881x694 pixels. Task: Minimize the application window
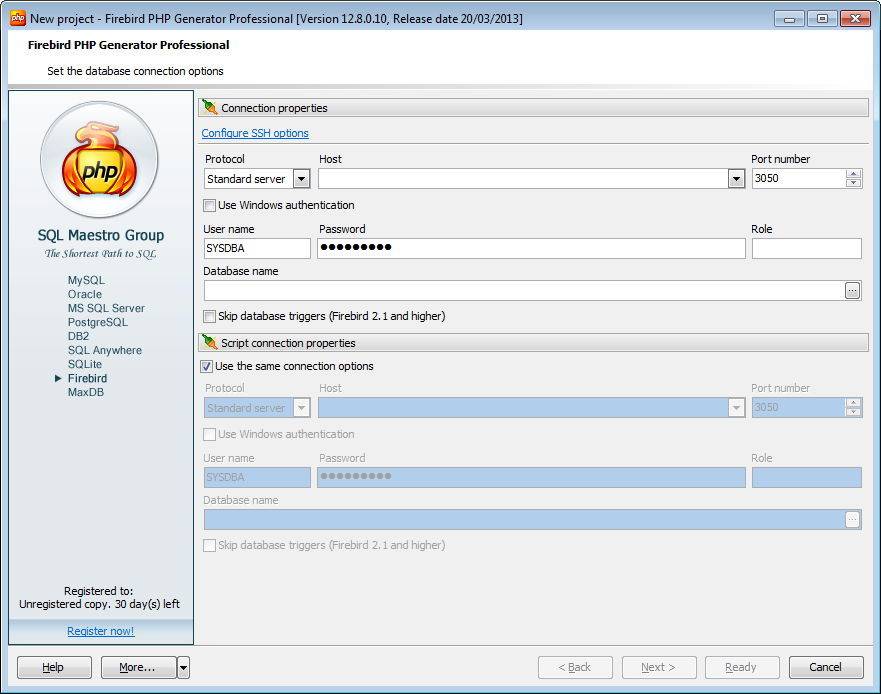pyautogui.click(x=789, y=19)
